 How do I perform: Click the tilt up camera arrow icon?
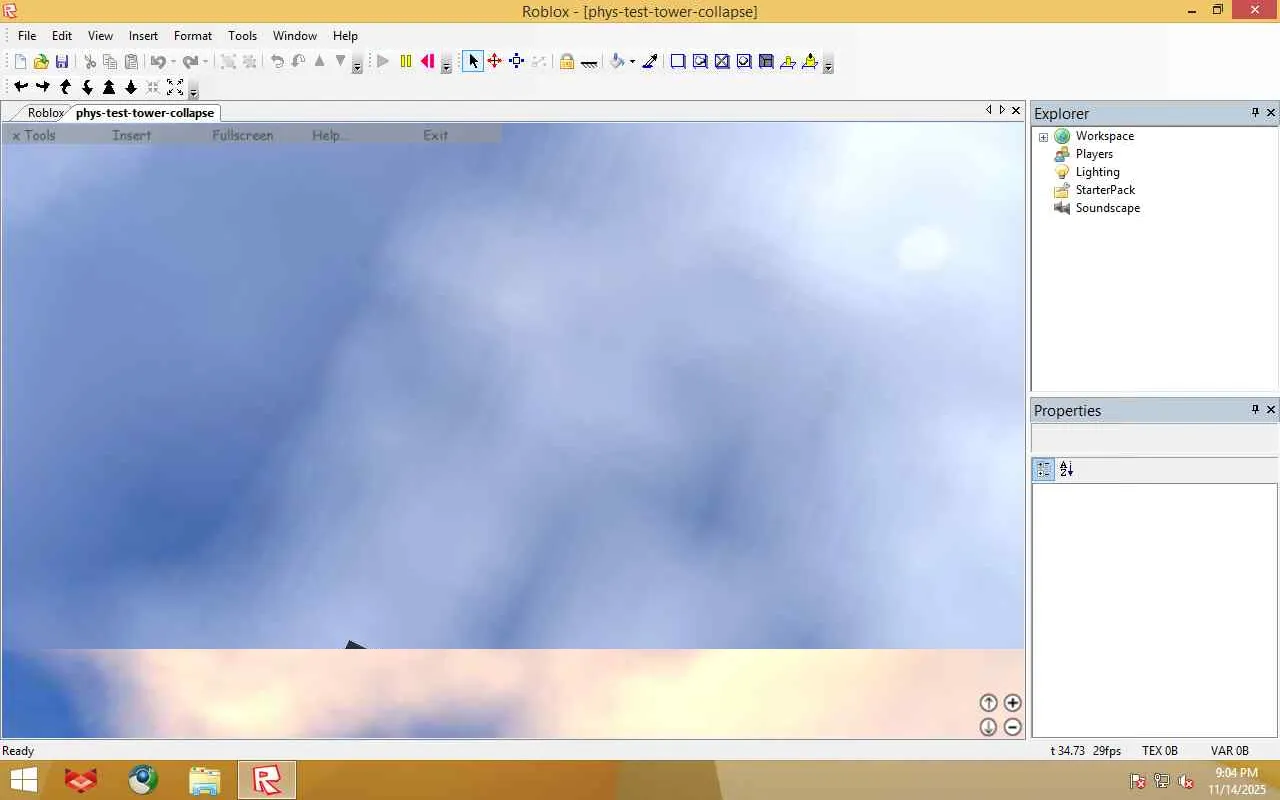tap(65, 88)
